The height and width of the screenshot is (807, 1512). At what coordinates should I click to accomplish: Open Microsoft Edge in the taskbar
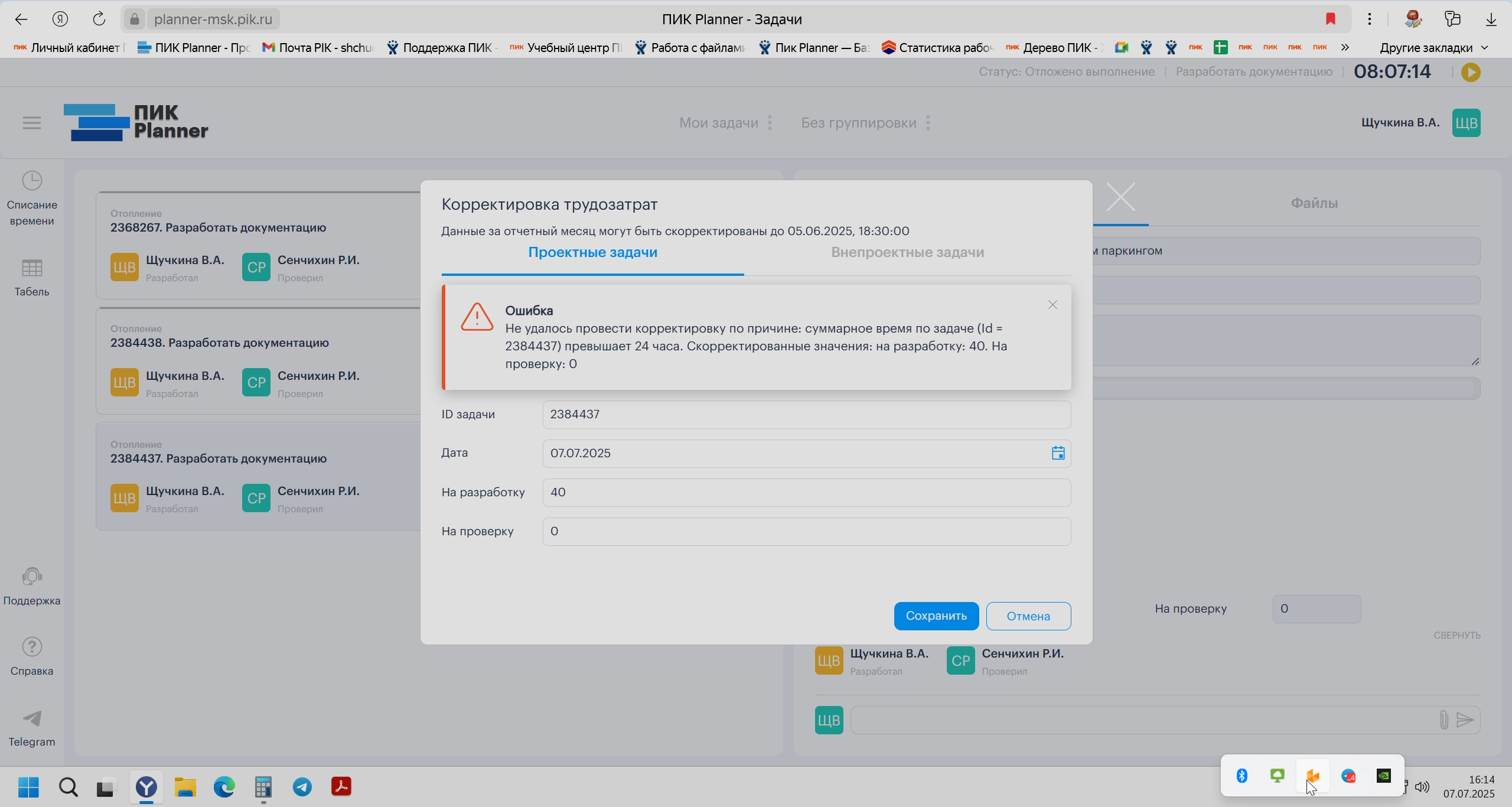click(x=224, y=787)
